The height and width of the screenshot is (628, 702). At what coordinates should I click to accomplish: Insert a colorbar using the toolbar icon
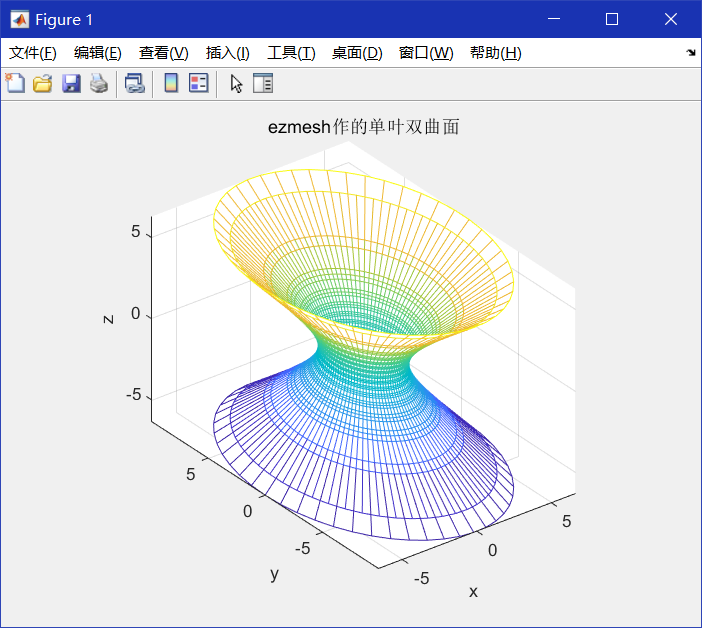171,83
